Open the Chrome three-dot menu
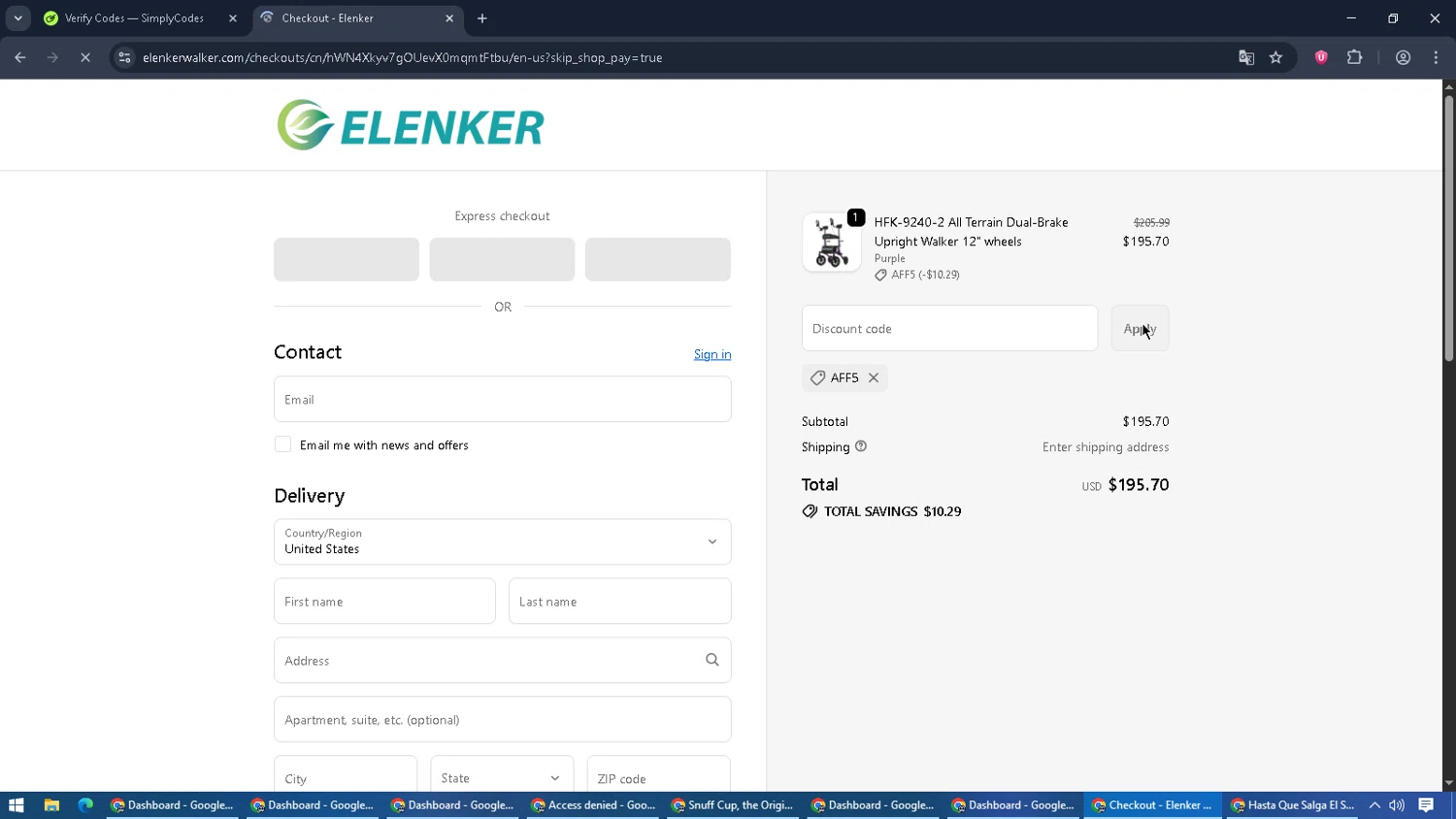 [1436, 57]
